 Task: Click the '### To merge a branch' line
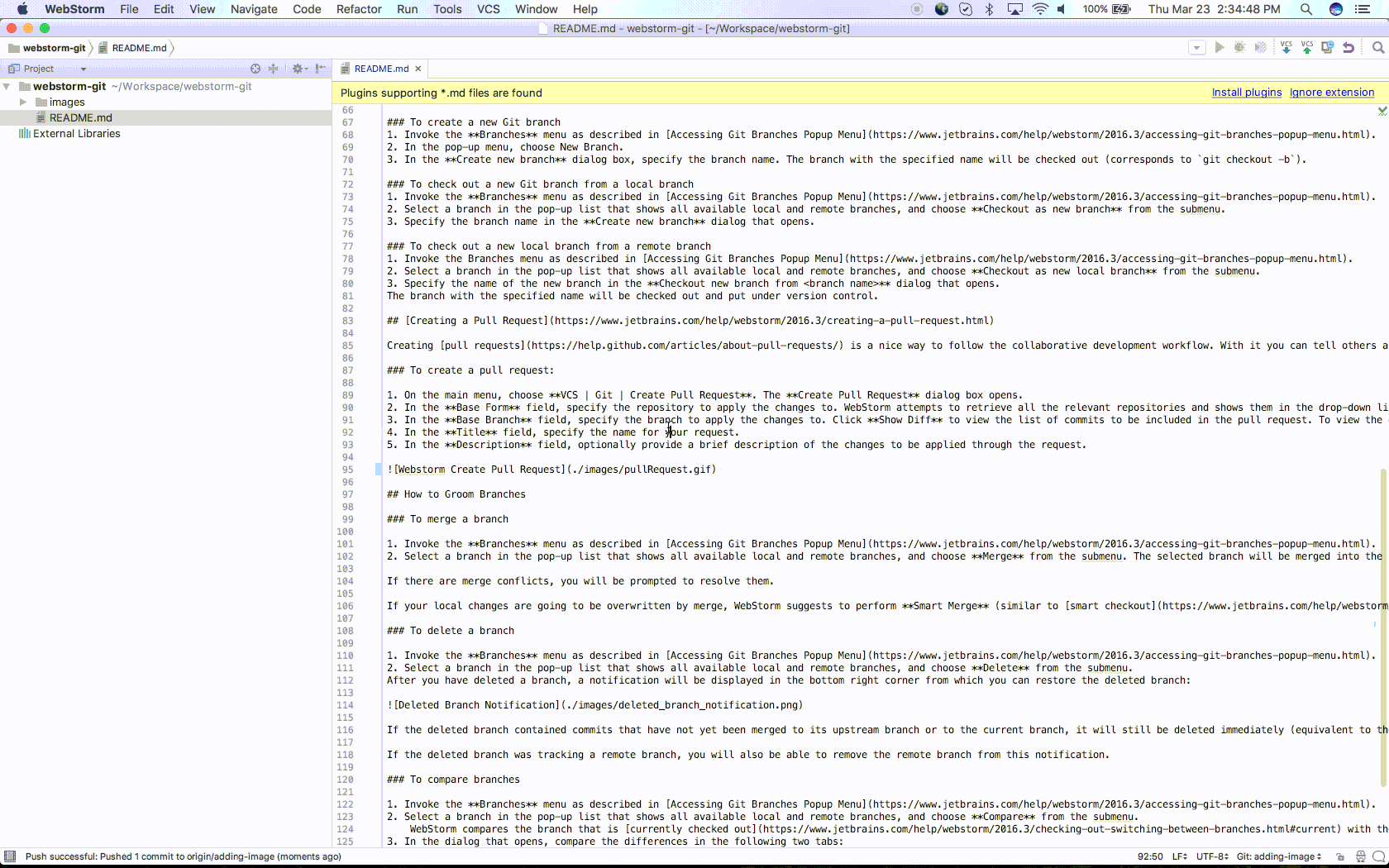[x=447, y=519]
